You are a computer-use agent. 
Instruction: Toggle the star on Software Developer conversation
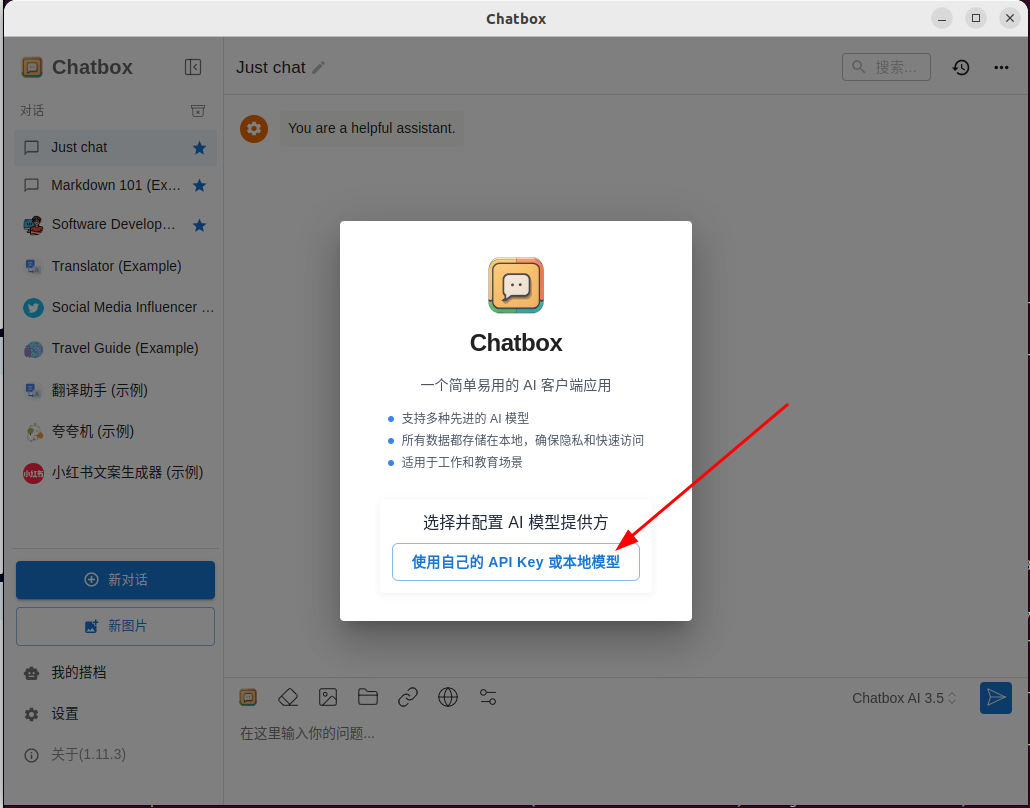click(200, 225)
